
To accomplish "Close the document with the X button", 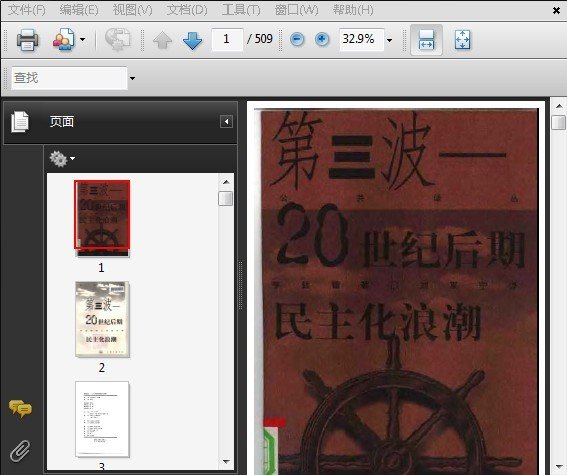I will tap(556, 11).
